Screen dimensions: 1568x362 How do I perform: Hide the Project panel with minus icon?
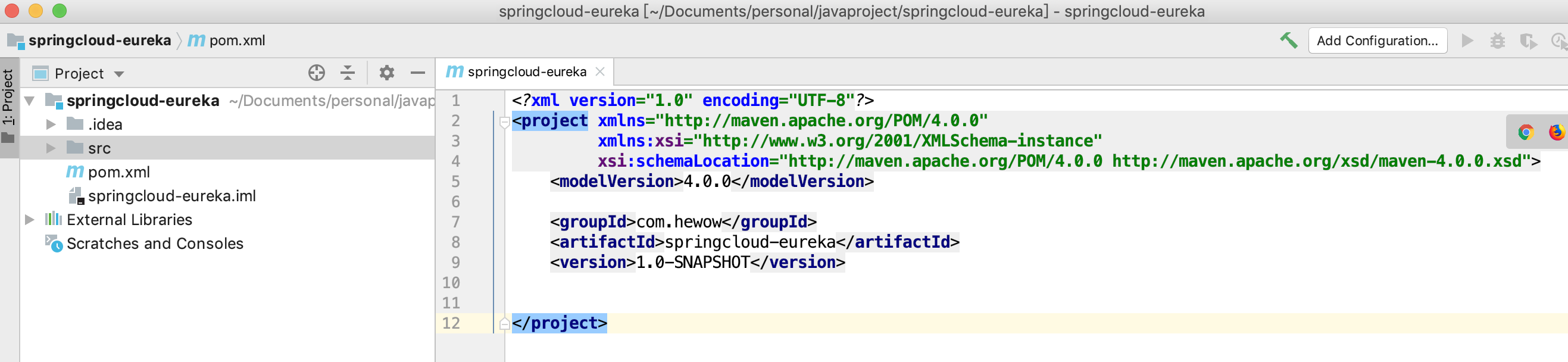(x=417, y=73)
